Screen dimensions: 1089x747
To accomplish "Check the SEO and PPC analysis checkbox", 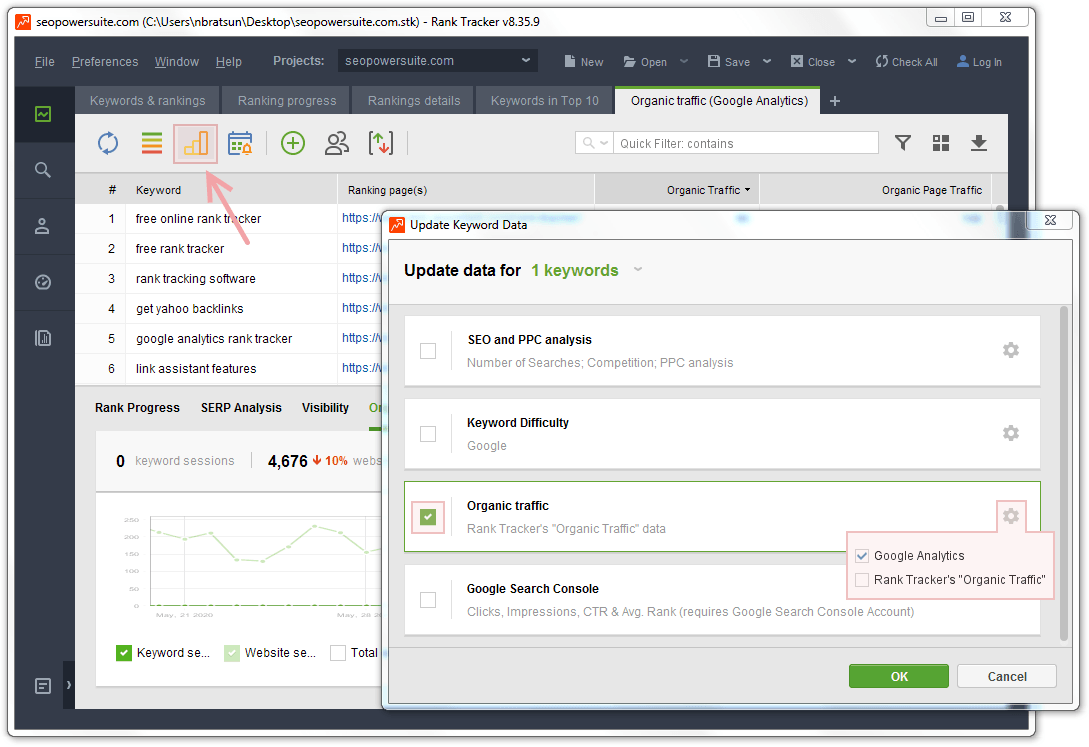I will [x=428, y=351].
